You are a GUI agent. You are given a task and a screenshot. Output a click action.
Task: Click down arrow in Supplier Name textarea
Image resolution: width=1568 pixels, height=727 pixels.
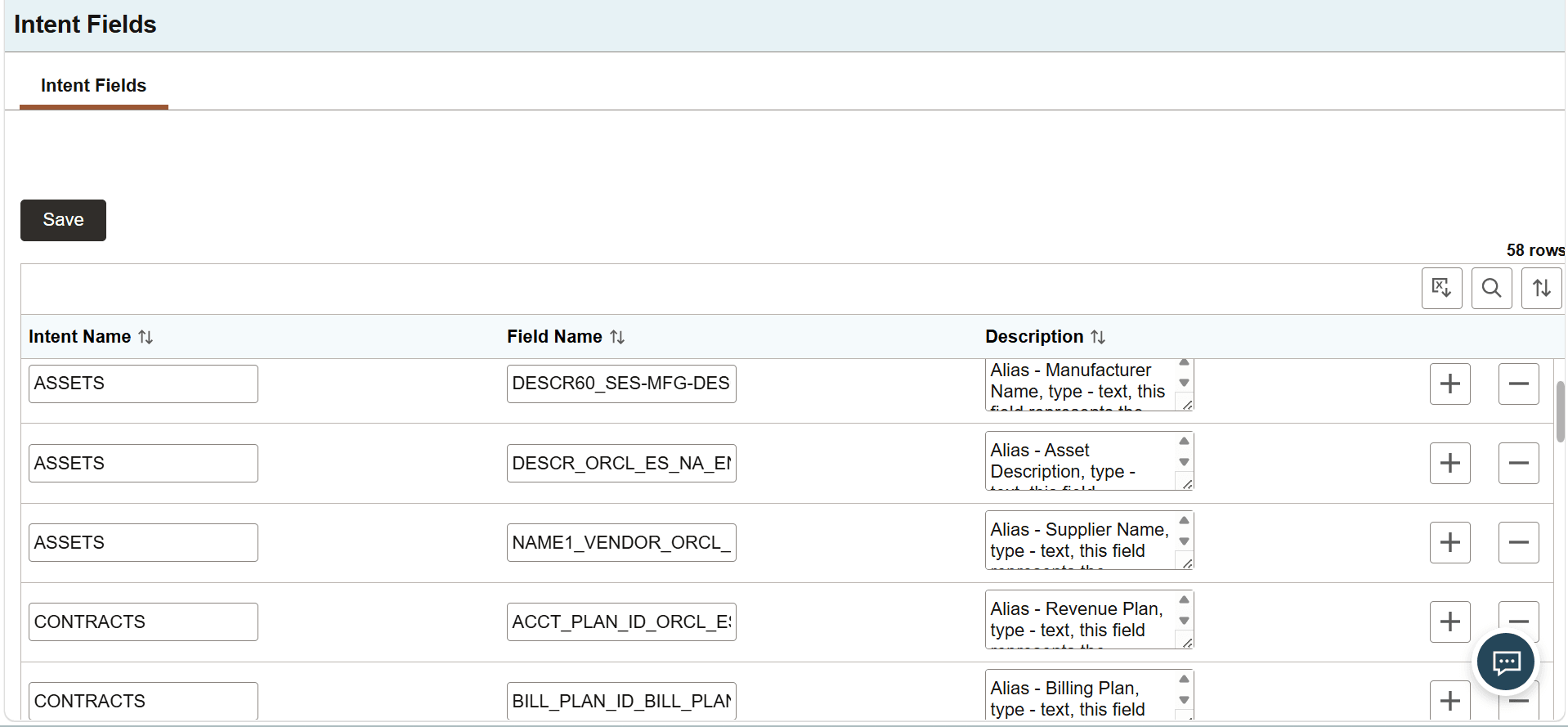point(1184,541)
